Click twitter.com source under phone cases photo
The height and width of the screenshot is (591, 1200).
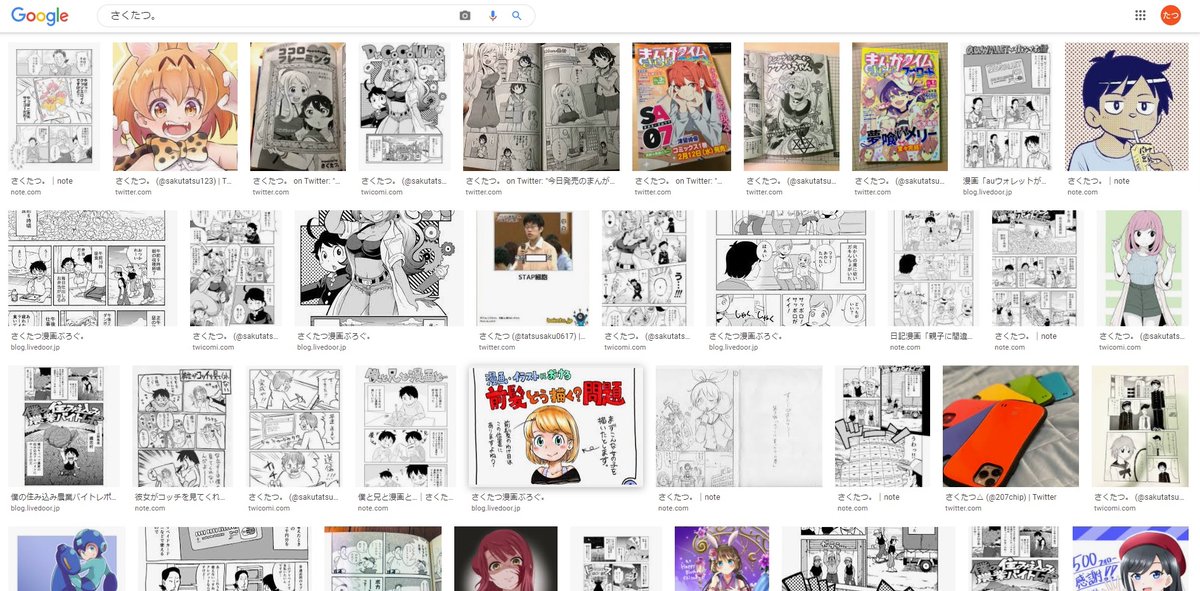(962, 508)
